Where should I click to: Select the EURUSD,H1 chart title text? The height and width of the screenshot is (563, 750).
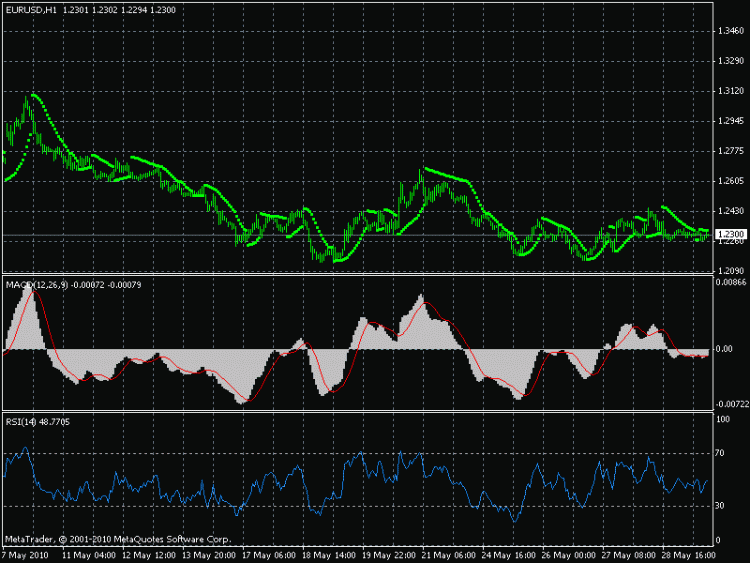click(x=31, y=10)
